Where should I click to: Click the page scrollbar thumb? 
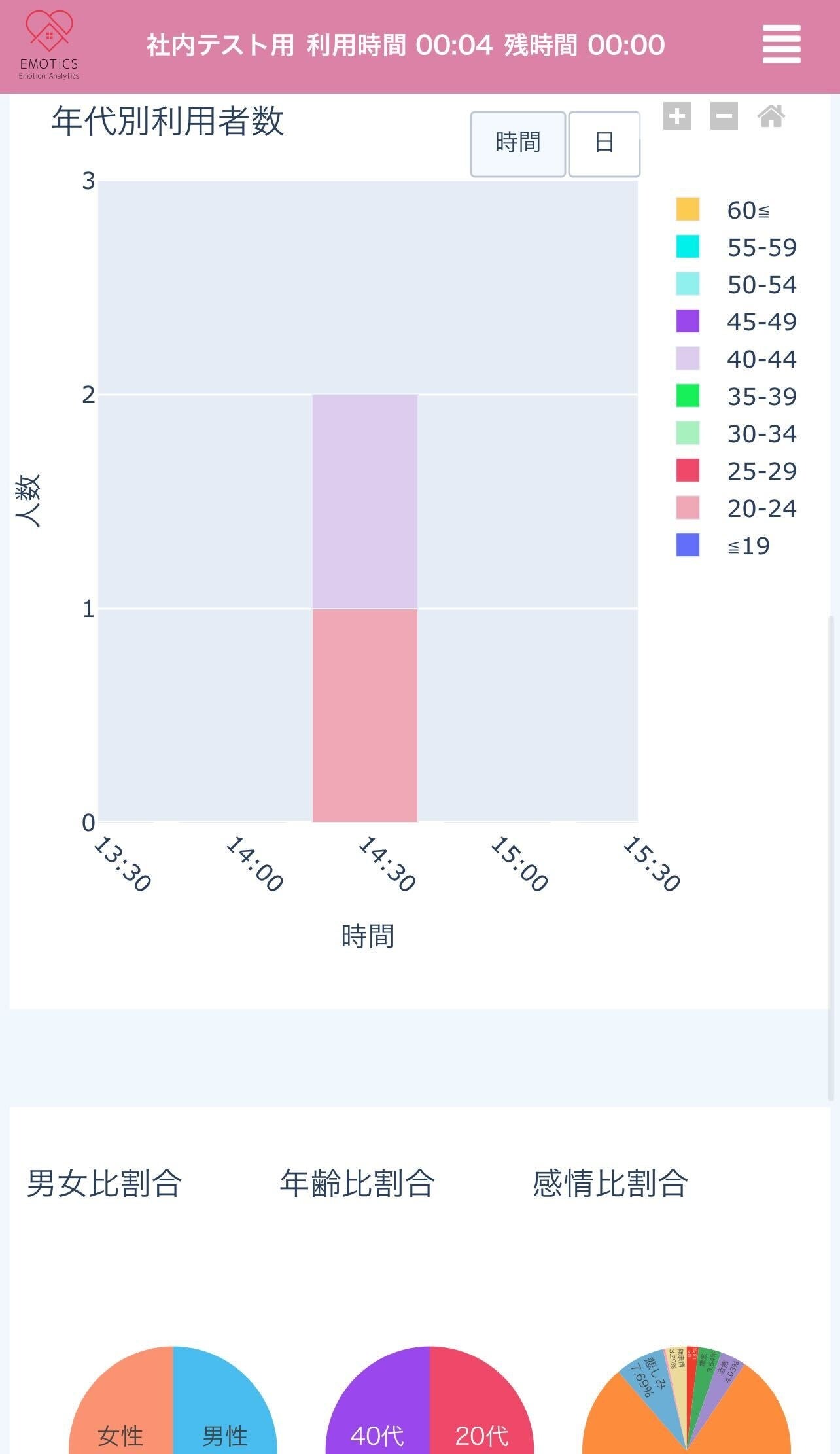pyautogui.click(x=831, y=857)
